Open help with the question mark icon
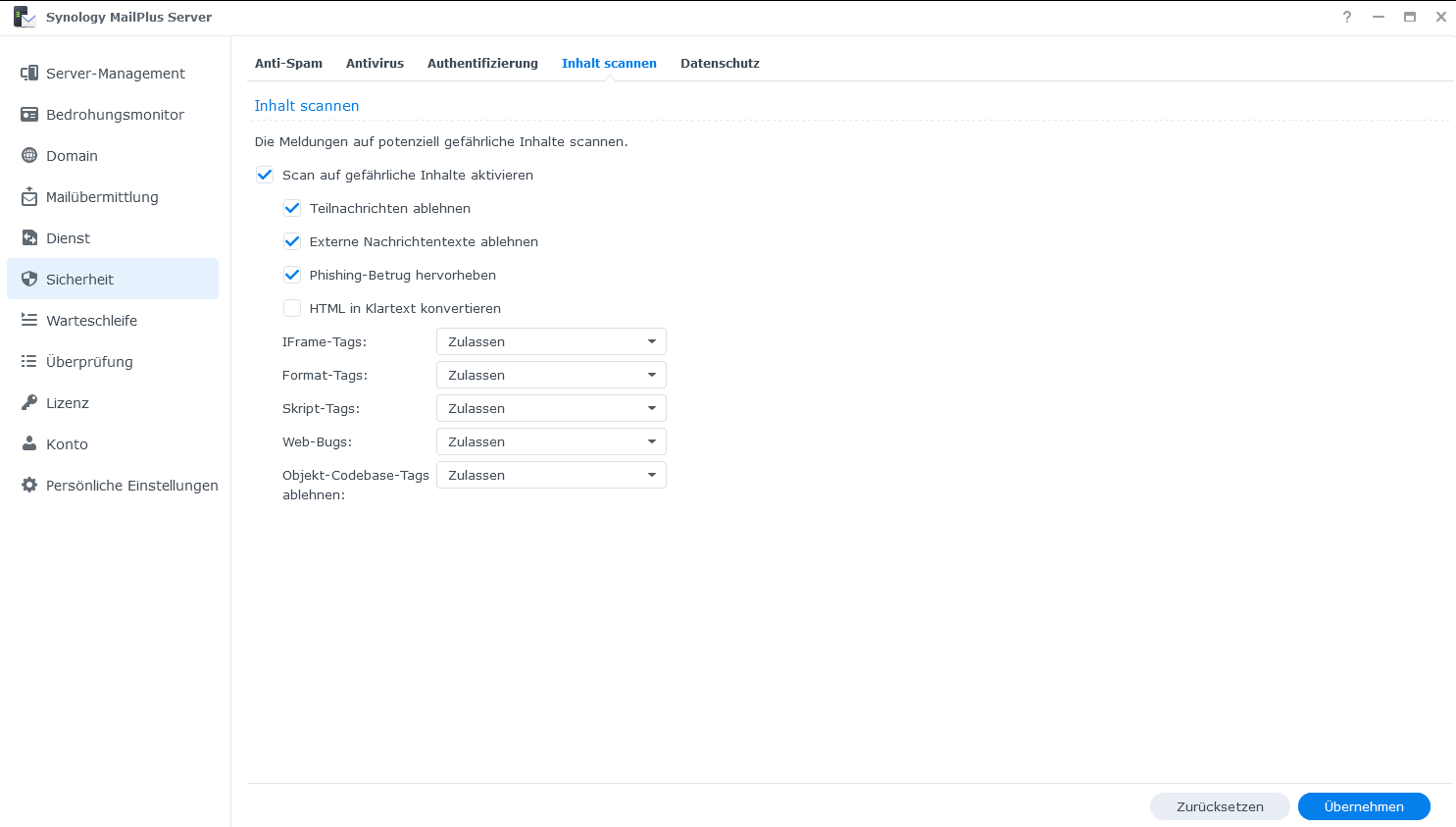 (x=1347, y=17)
